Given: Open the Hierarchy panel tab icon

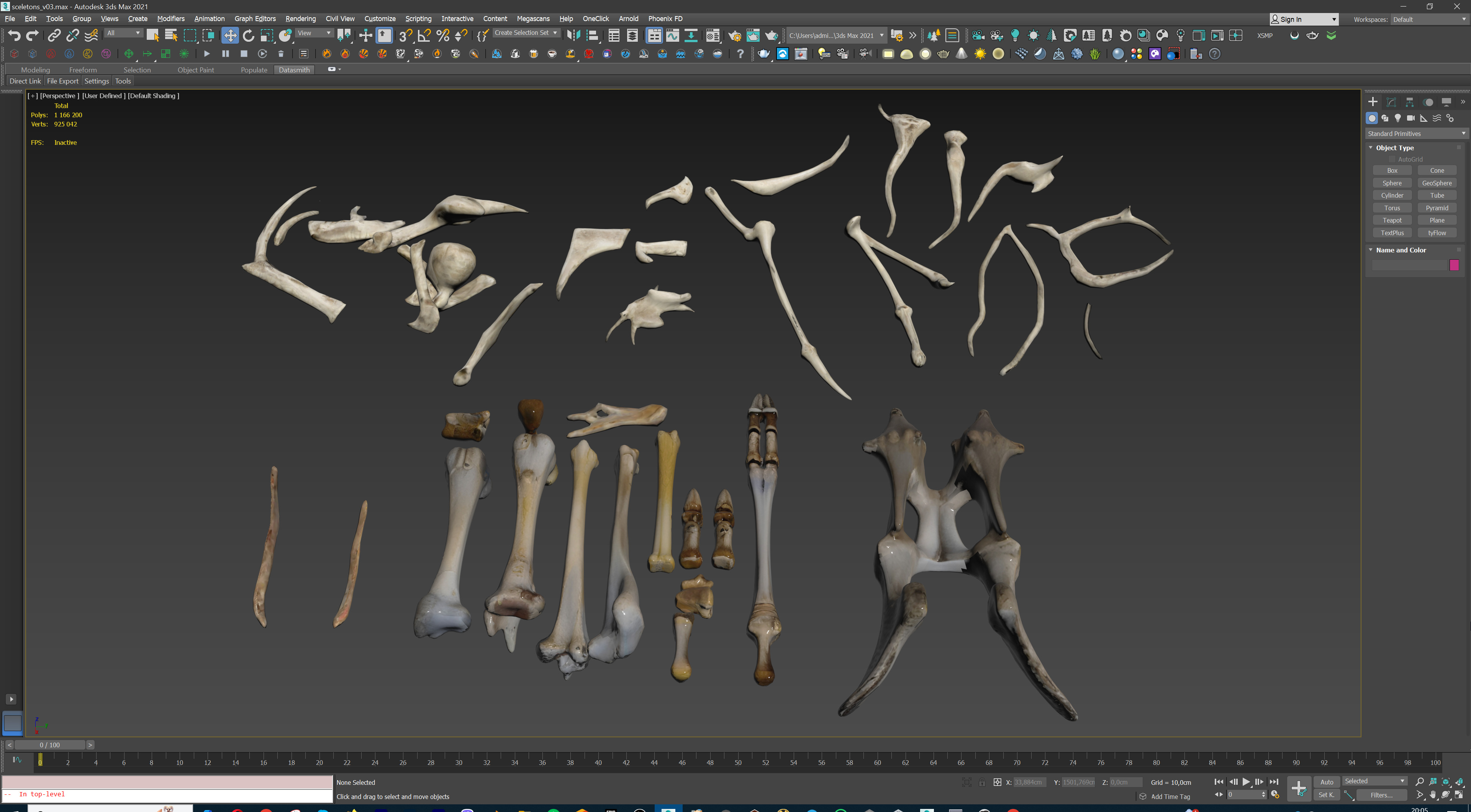Looking at the screenshot, I should 1409,102.
